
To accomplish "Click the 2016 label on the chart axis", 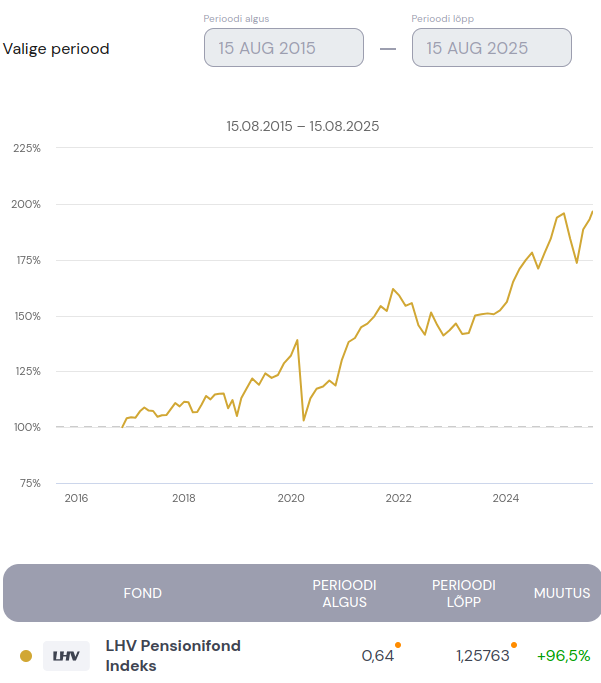I will click(x=76, y=497).
